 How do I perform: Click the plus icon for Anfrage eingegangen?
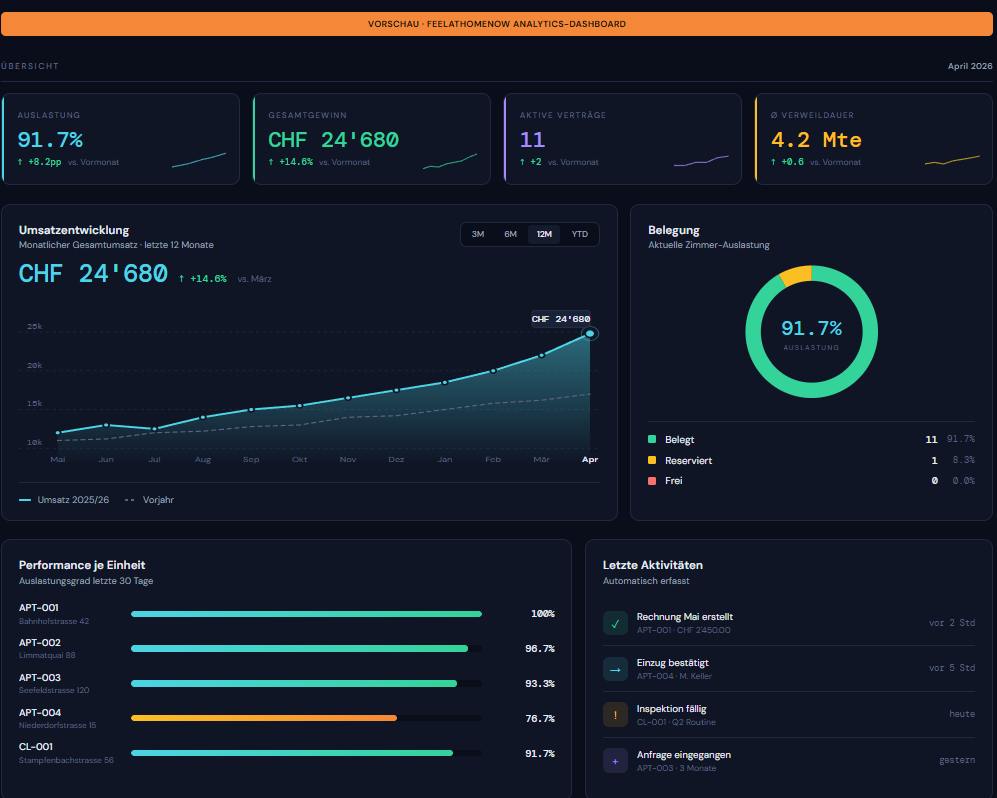tap(614, 760)
